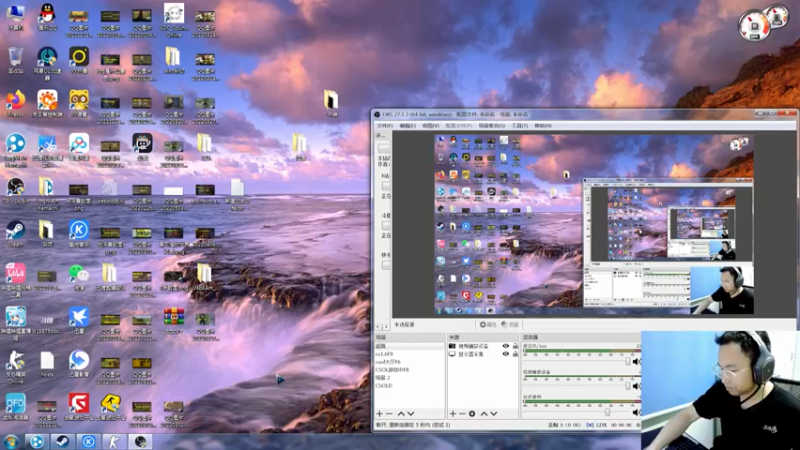Screen dimensions: 800x450
Task: Open the 编辑(E) menu in OBS
Action: coord(408,126)
